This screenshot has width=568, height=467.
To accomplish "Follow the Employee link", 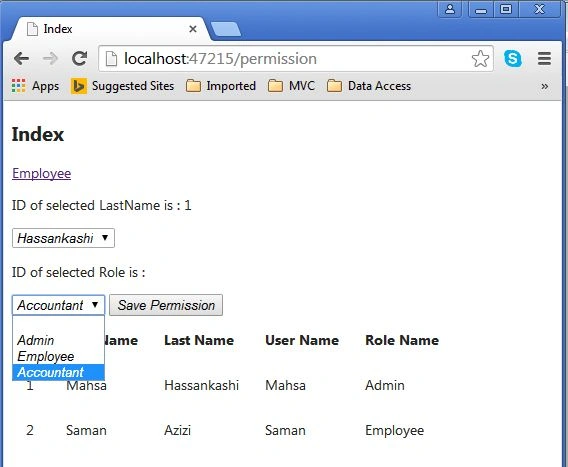I will pos(42,173).
